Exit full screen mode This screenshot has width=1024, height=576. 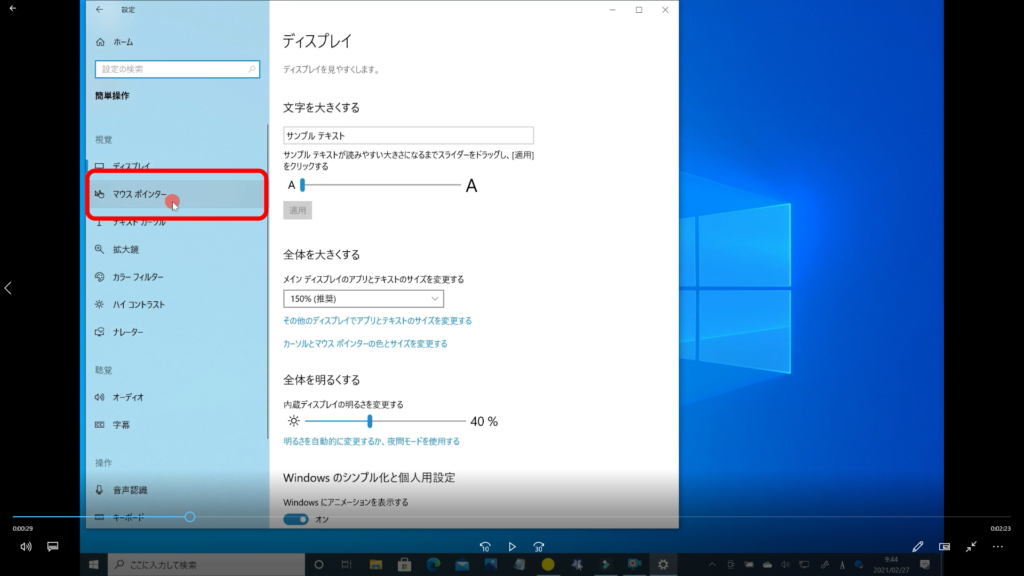971,547
